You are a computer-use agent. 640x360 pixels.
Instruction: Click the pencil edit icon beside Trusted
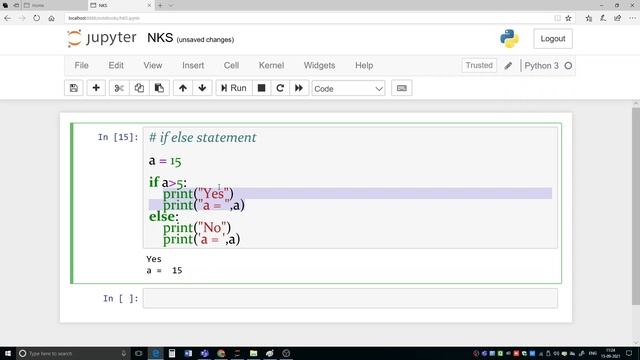point(508,66)
